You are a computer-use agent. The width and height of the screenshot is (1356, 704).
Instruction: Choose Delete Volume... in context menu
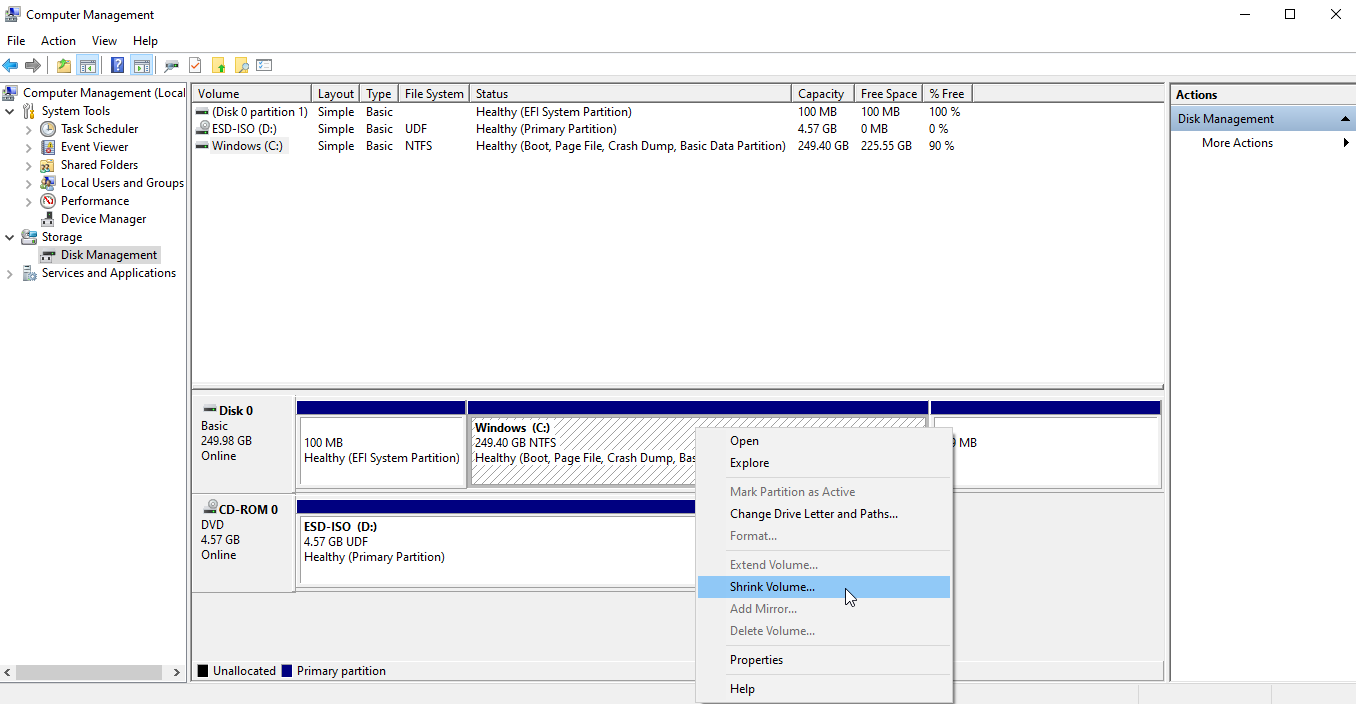(824, 631)
